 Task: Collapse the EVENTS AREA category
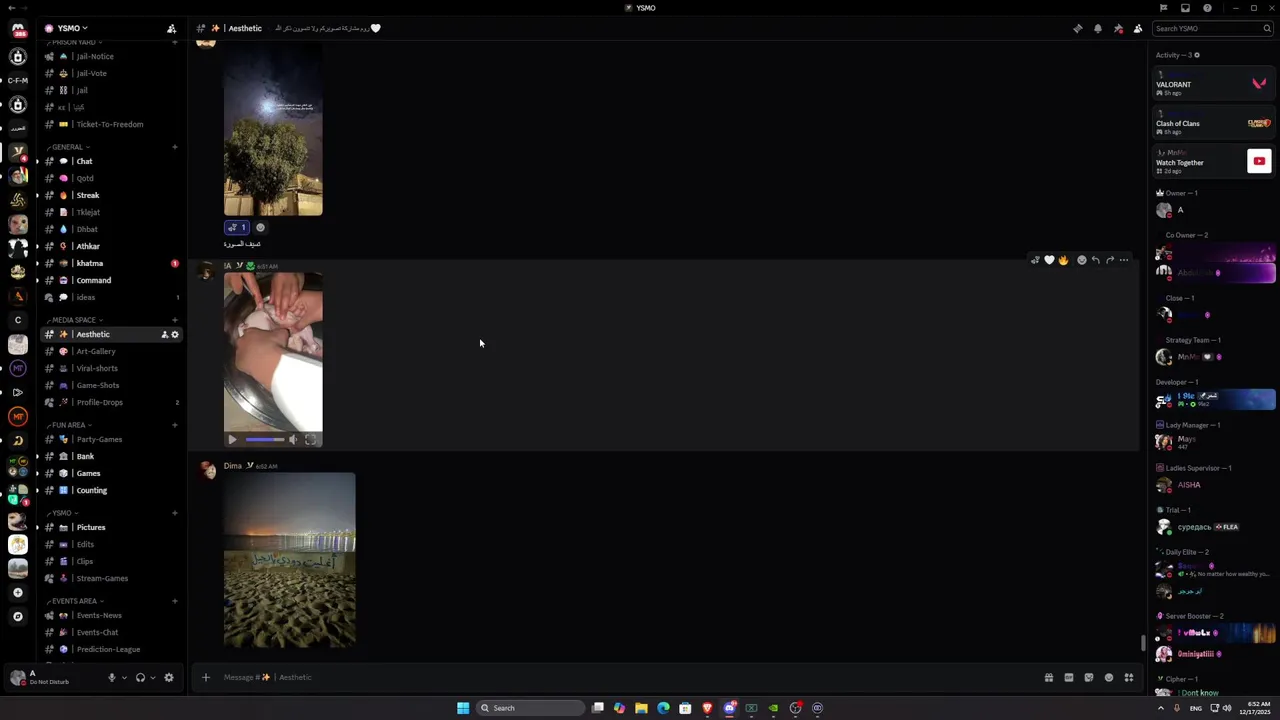click(73, 601)
